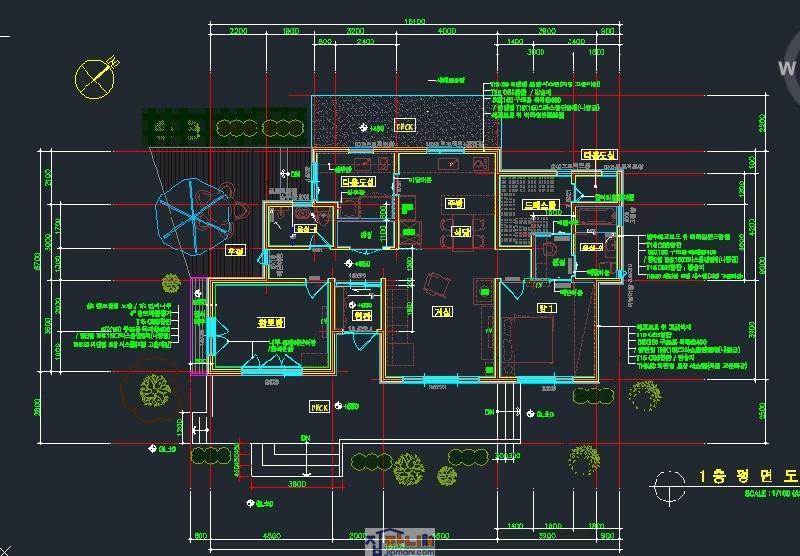Click the 주방 kitchen label
Viewport: 800px width, 556px height.
pos(456,203)
